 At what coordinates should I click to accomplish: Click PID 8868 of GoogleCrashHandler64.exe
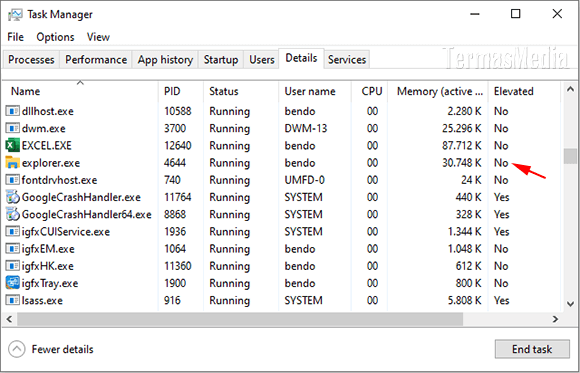pyautogui.click(x=175, y=214)
